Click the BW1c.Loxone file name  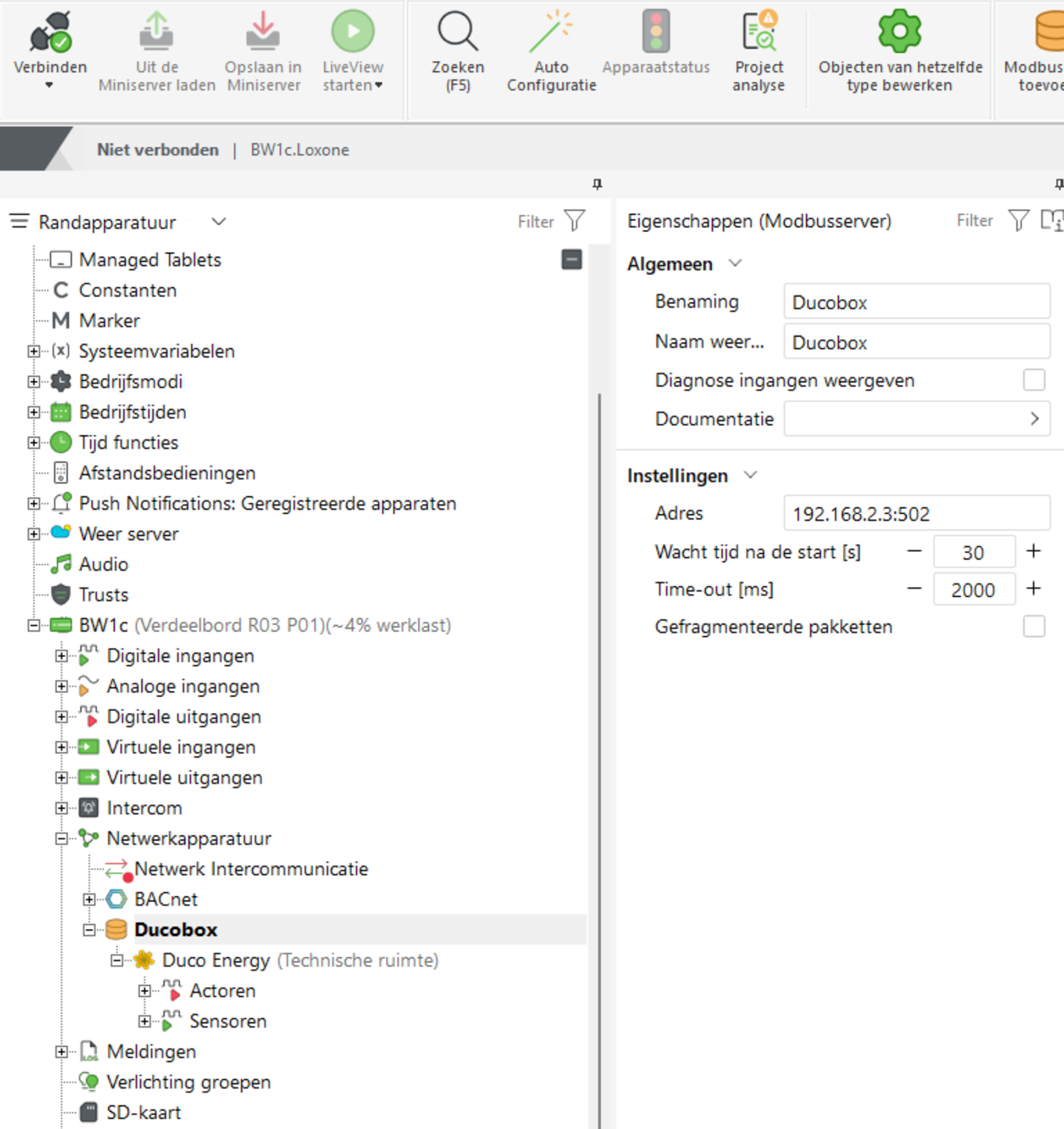(x=300, y=150)
